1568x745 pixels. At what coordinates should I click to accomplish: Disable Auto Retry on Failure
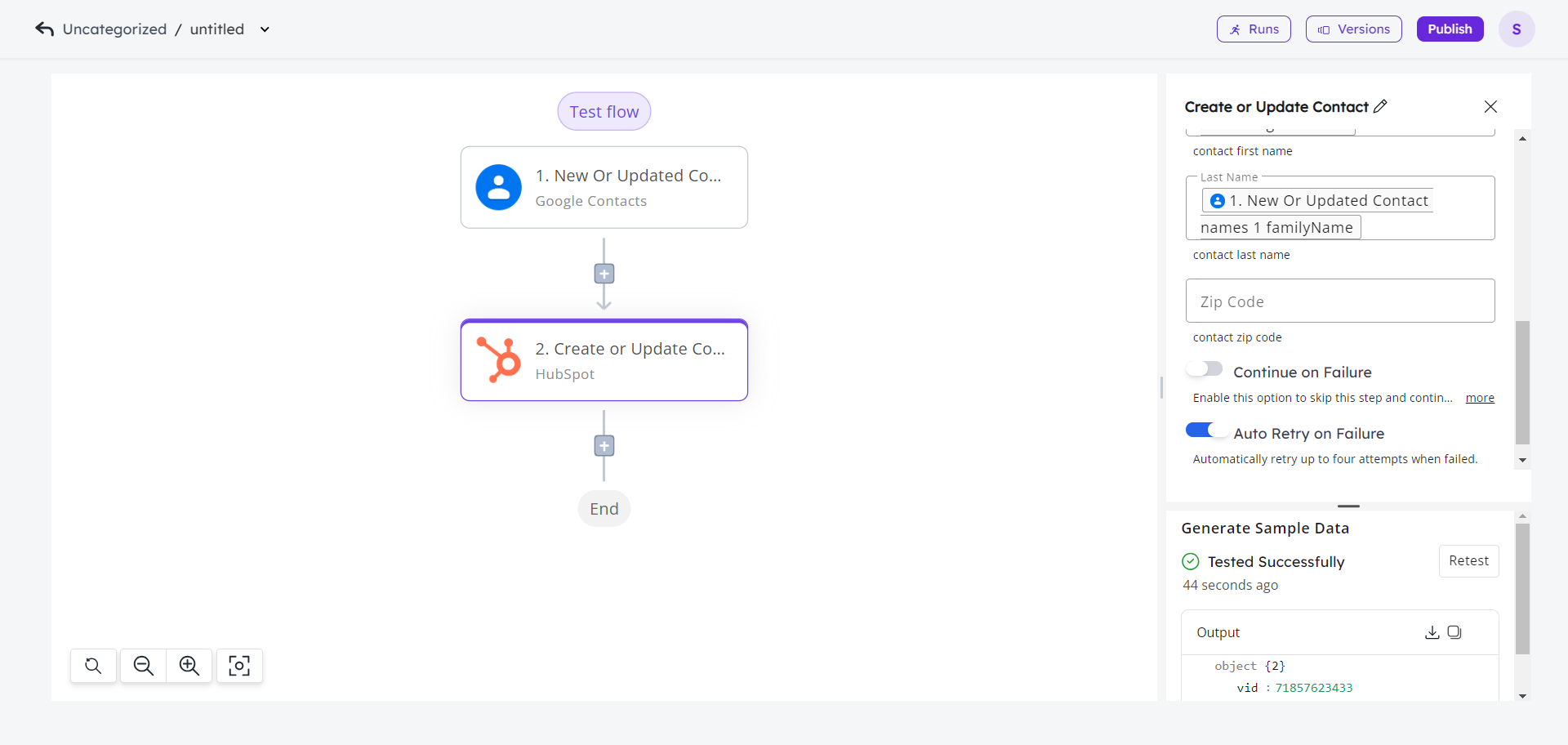1206,429
